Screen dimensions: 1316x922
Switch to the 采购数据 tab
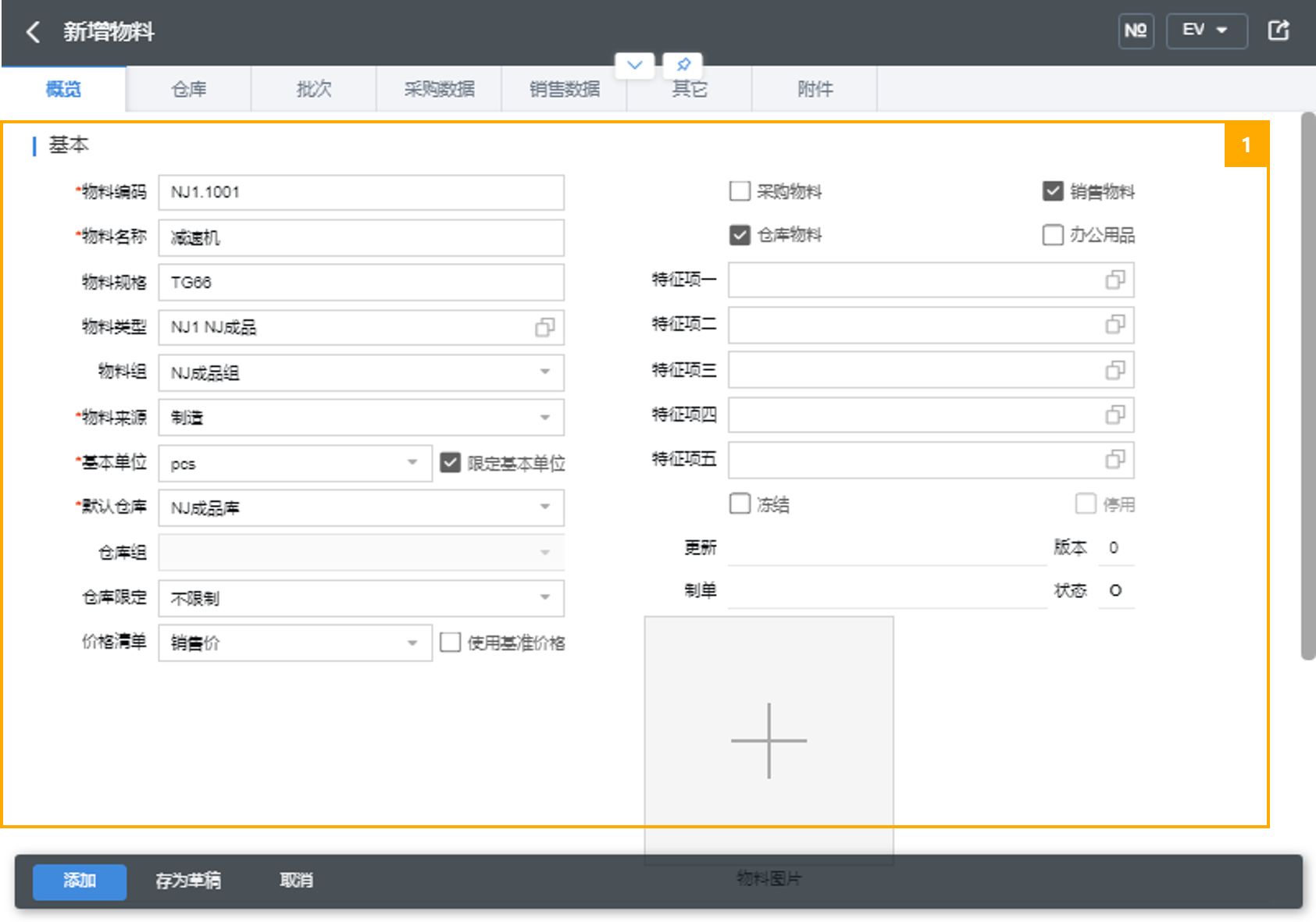pos(439,89)
